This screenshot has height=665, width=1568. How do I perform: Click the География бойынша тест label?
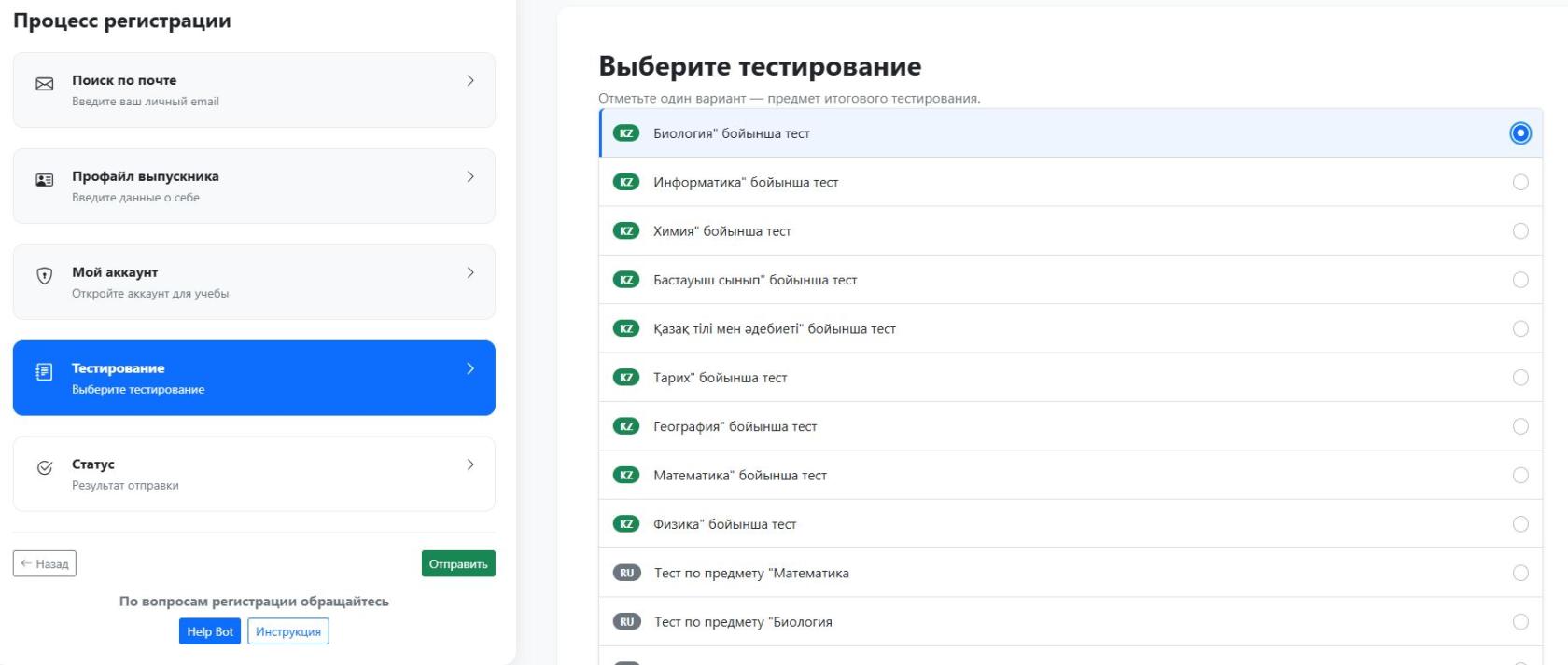click(x=735, y=426)
